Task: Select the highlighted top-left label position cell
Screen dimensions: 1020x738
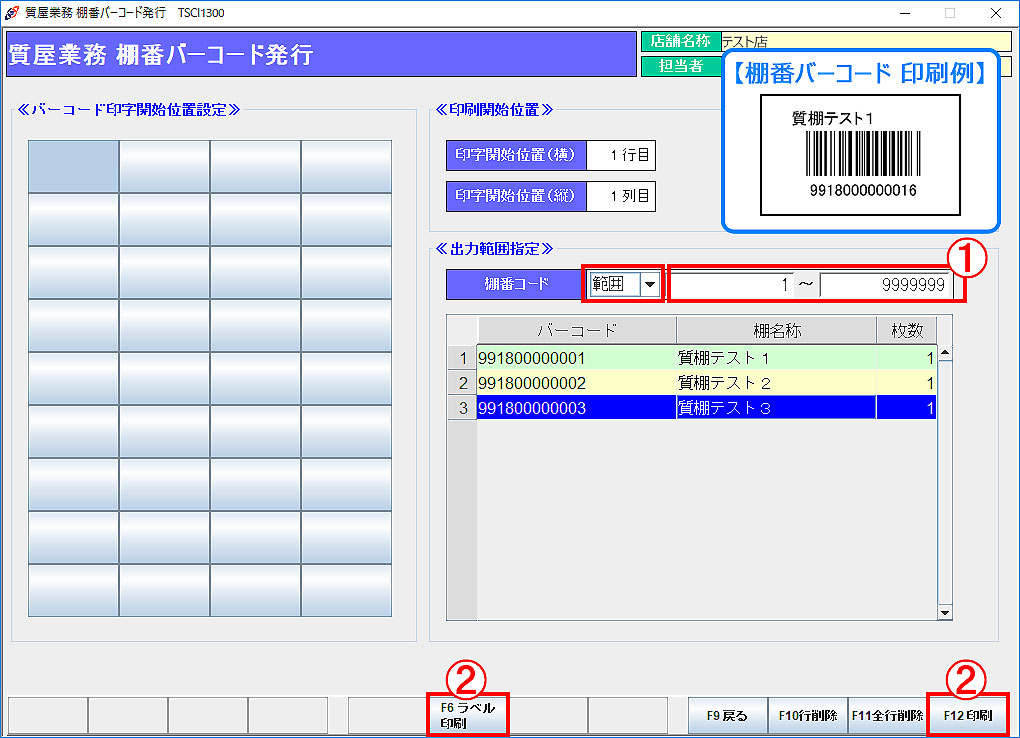Action: click(73, 166)
